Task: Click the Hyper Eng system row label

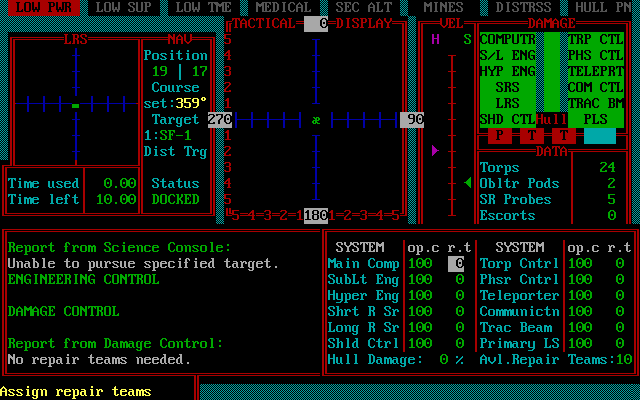Action: coord(363,296)
